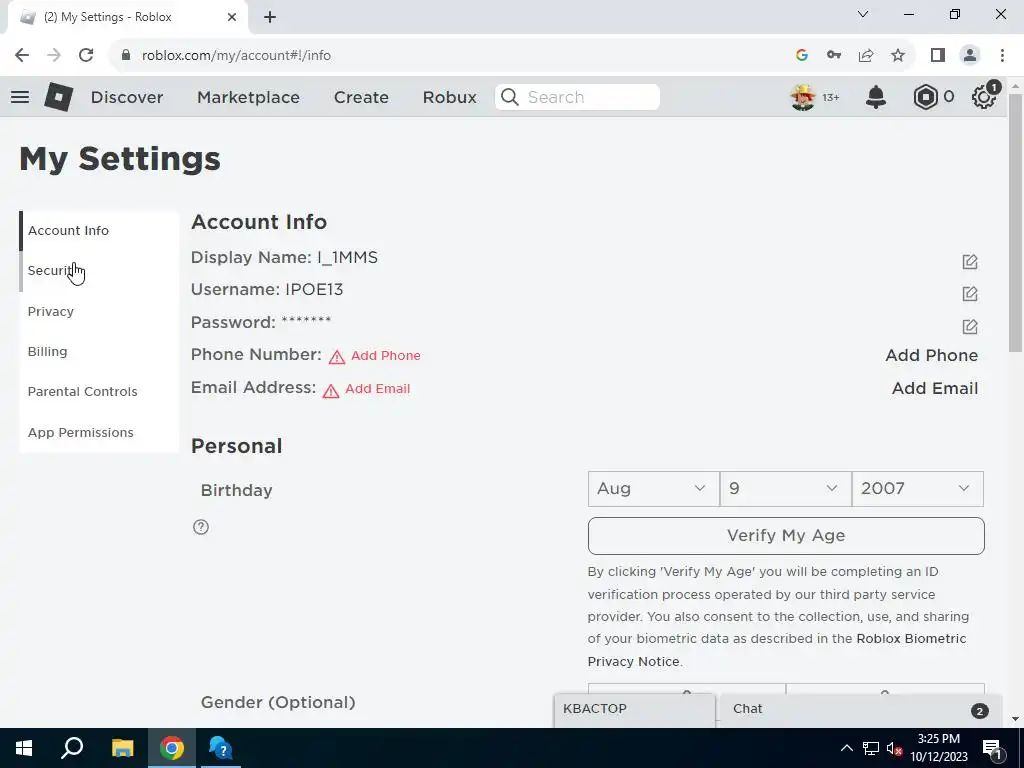1024x768 pixels.
Task: Click the Verify My Age button
Action: 786,536
